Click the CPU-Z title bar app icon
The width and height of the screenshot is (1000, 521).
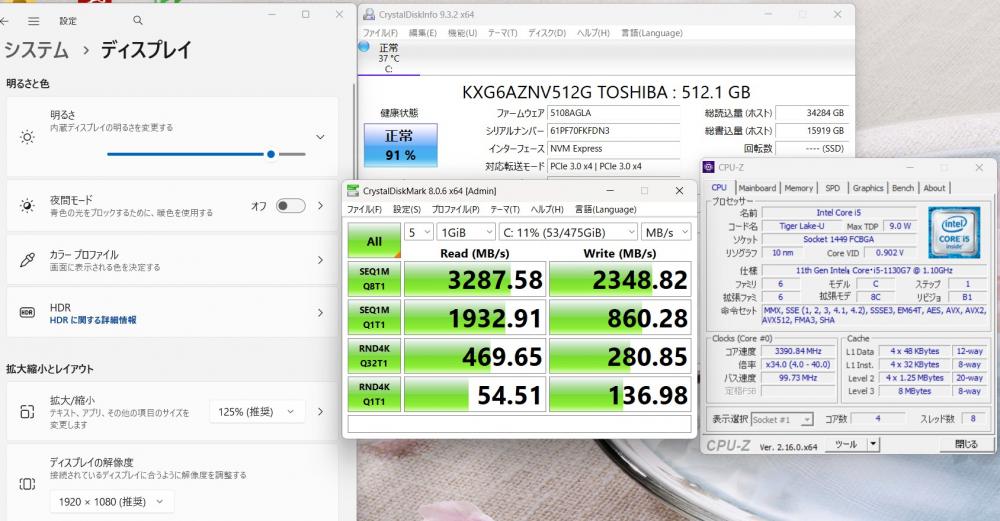click(x=709, y=167)
